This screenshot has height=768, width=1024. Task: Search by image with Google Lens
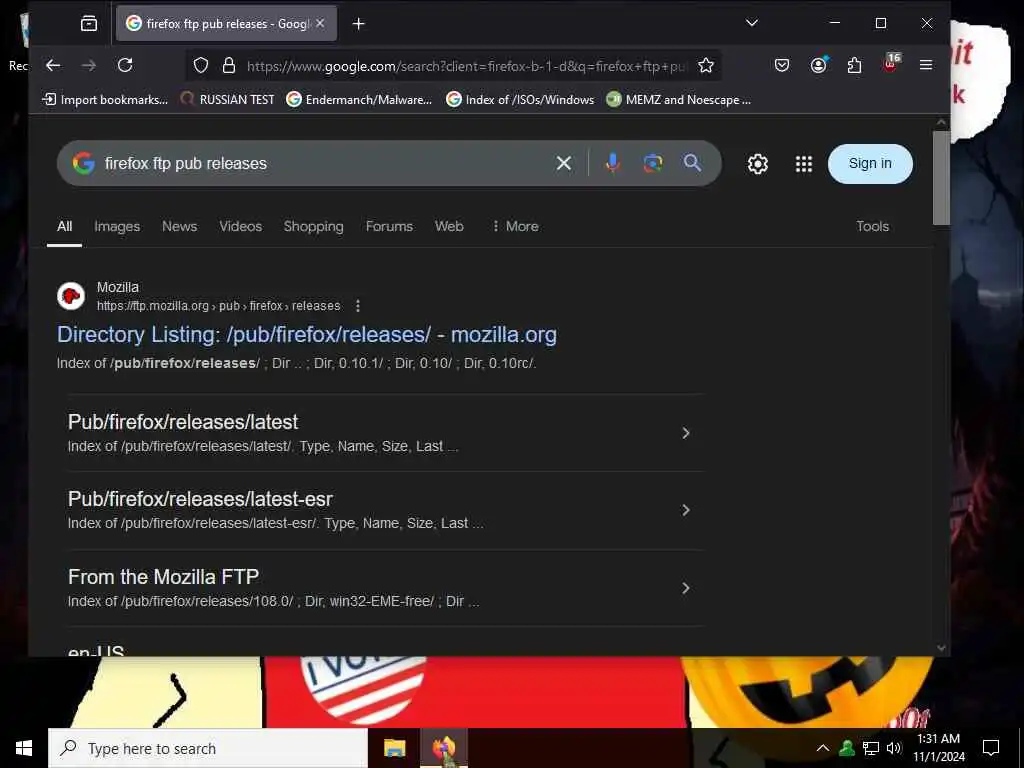tap(652, 163)
